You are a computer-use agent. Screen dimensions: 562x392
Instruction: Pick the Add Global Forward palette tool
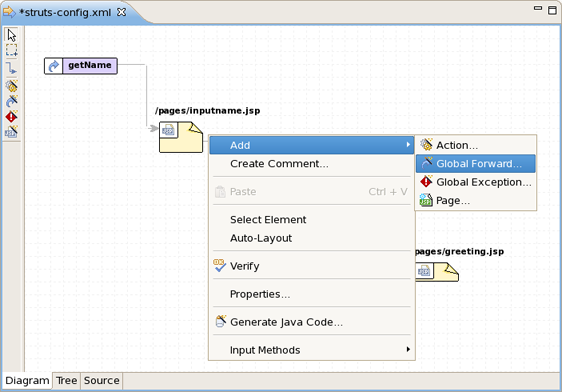pyautogui.click(x=11, y=101)
